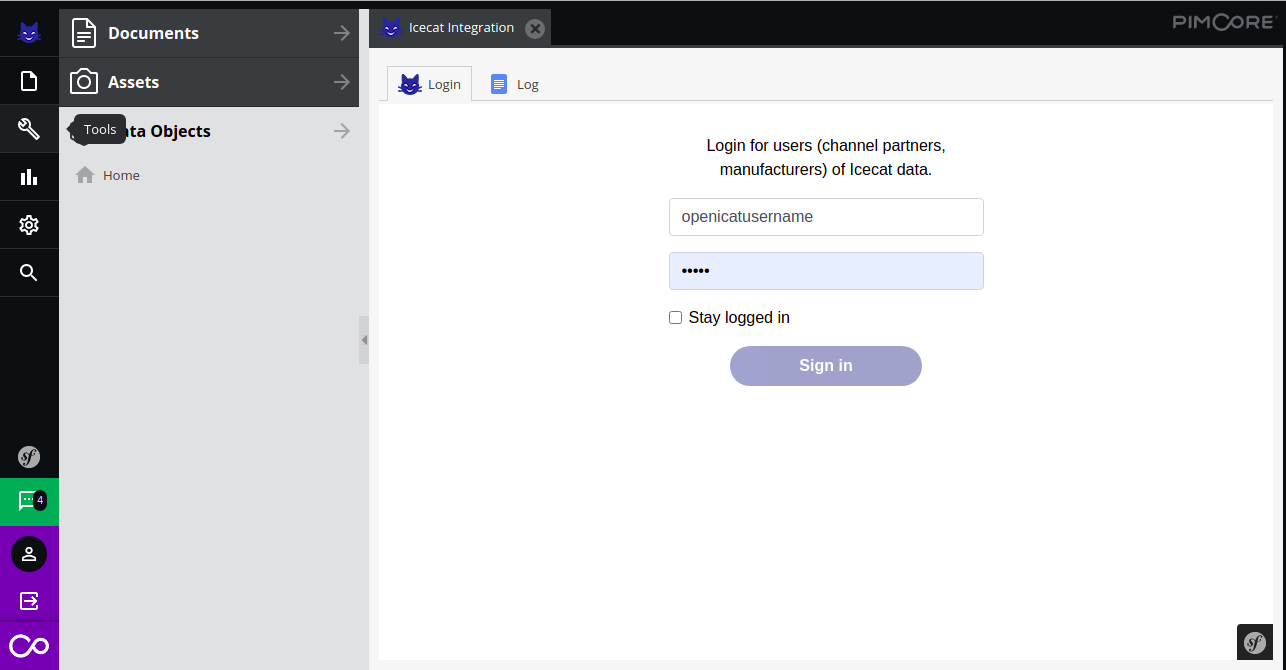
Task: Select the Home tree item
Action: pyautogui.click(x=121, y=175)
